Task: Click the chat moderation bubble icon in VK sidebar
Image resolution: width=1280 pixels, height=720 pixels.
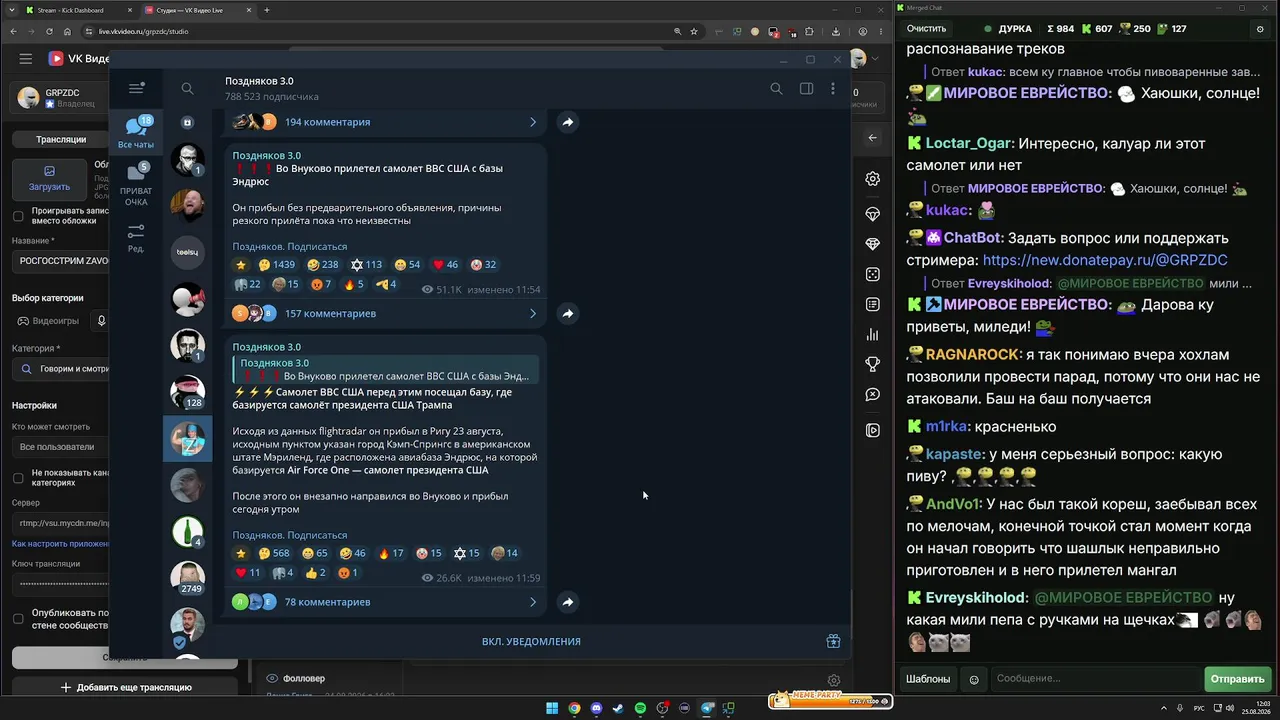Action: [873, 395]
